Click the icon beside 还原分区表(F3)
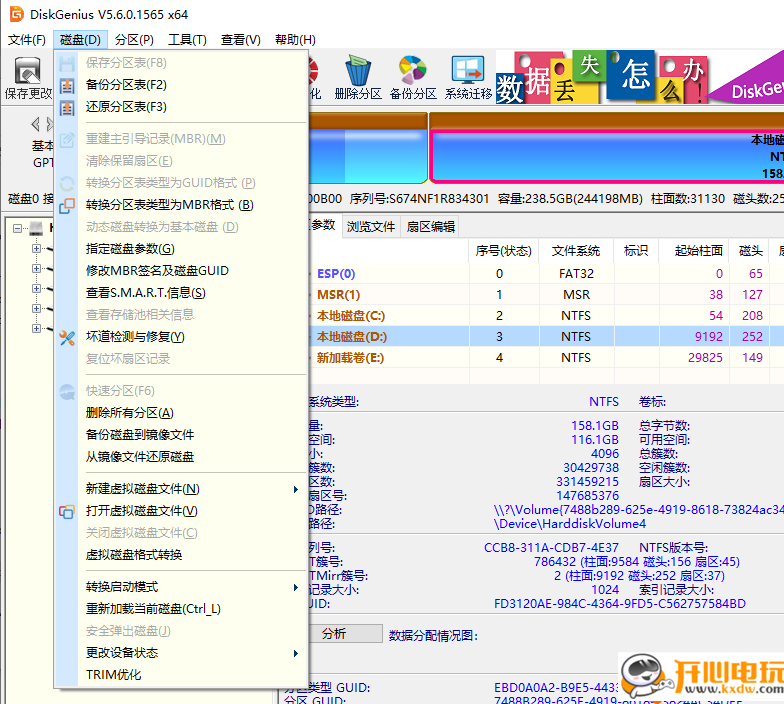The image size is (784, 704). [67, 107]
